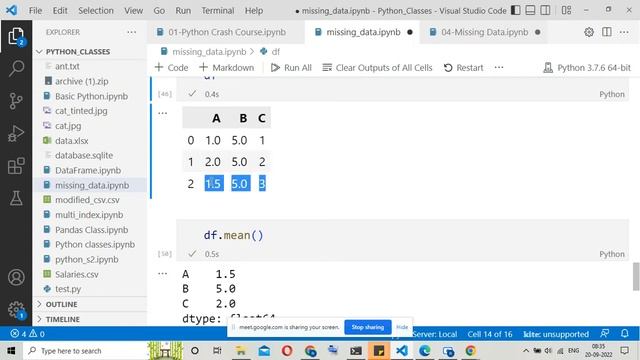Open the File menu
Screen dimensions: 640x360
click(x=35, y=11)
